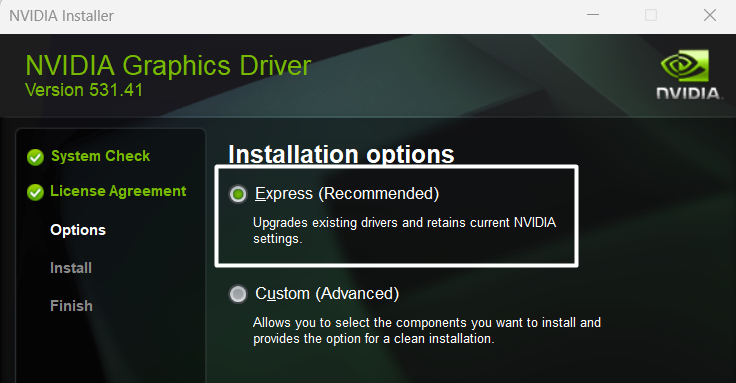Close the NVIDIA Installer window
Image resolution: width=736 pixels, height=383 pixels.
click(x=710, y=15)
